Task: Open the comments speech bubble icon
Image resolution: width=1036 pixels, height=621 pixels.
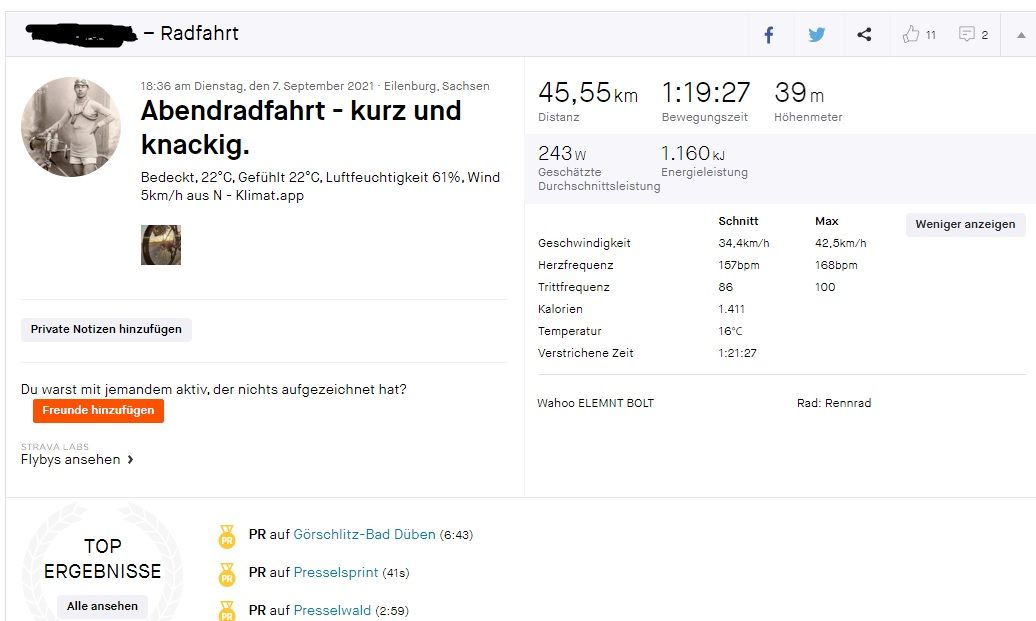Action: point(967,35)
